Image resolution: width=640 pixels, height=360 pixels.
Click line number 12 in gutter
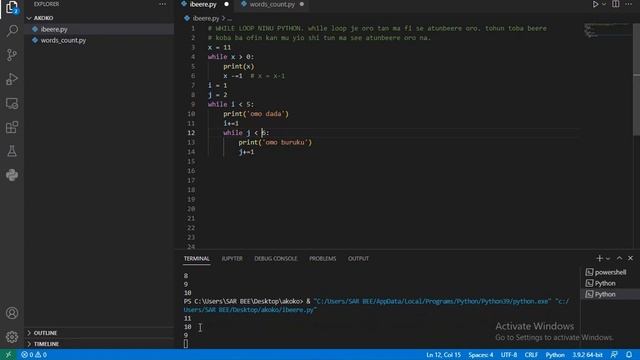pyautogui.click(x=191, y=133)
